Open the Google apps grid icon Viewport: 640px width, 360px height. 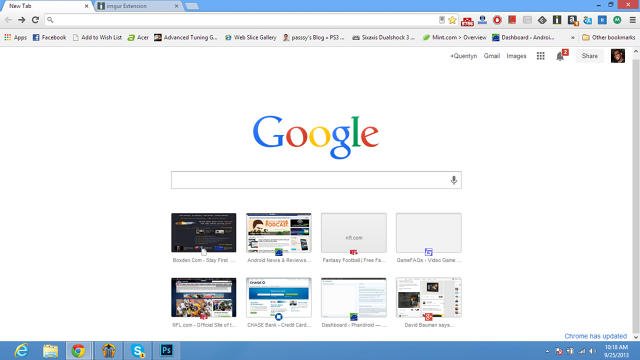pyautogui.click(x=540, y=56)
